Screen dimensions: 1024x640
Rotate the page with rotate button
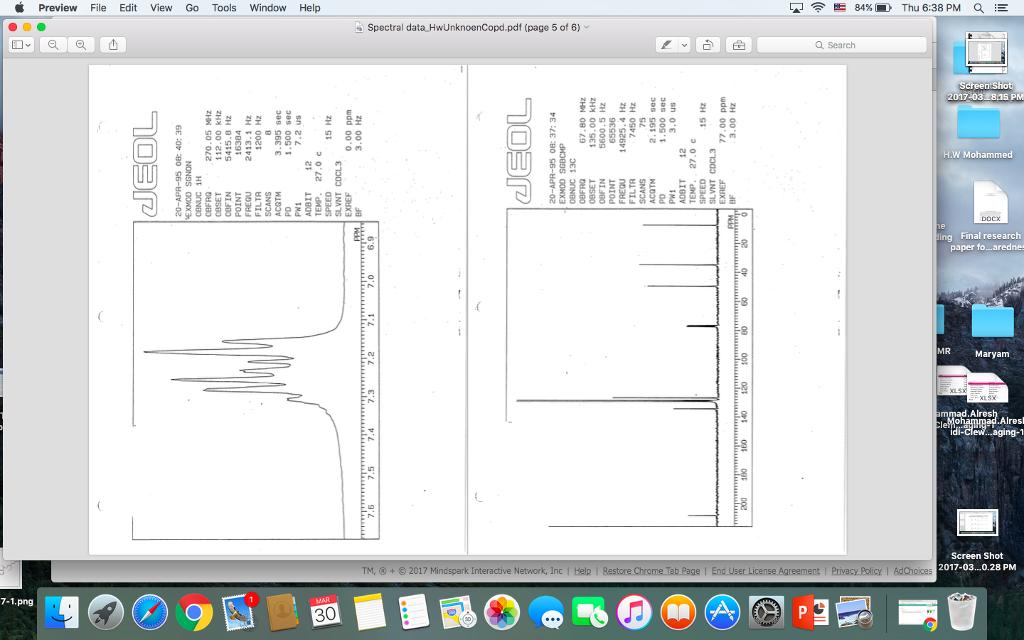(708, 45)
